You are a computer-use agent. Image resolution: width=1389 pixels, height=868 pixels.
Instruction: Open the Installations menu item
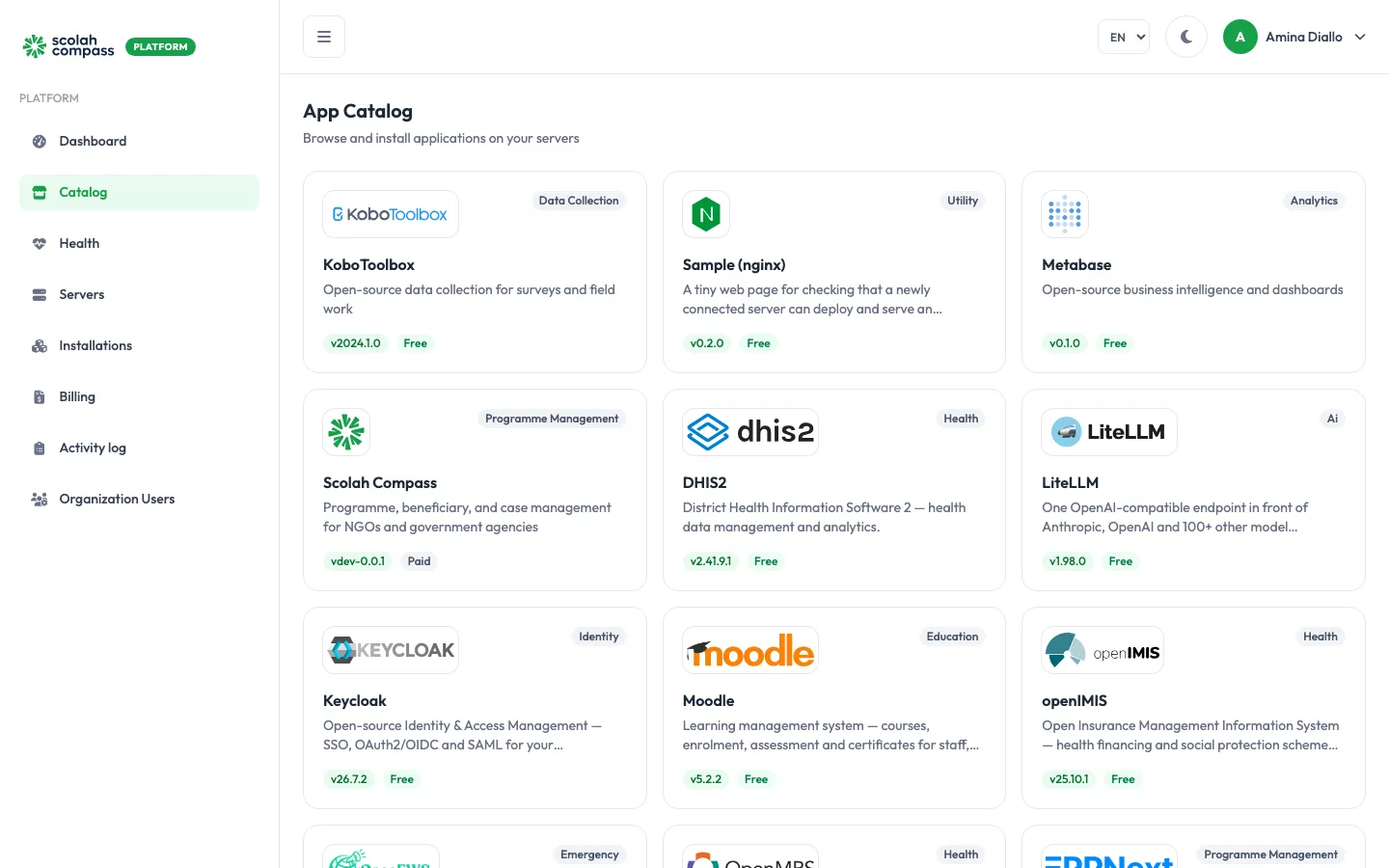pyautogui.click(x=139, y=345)
